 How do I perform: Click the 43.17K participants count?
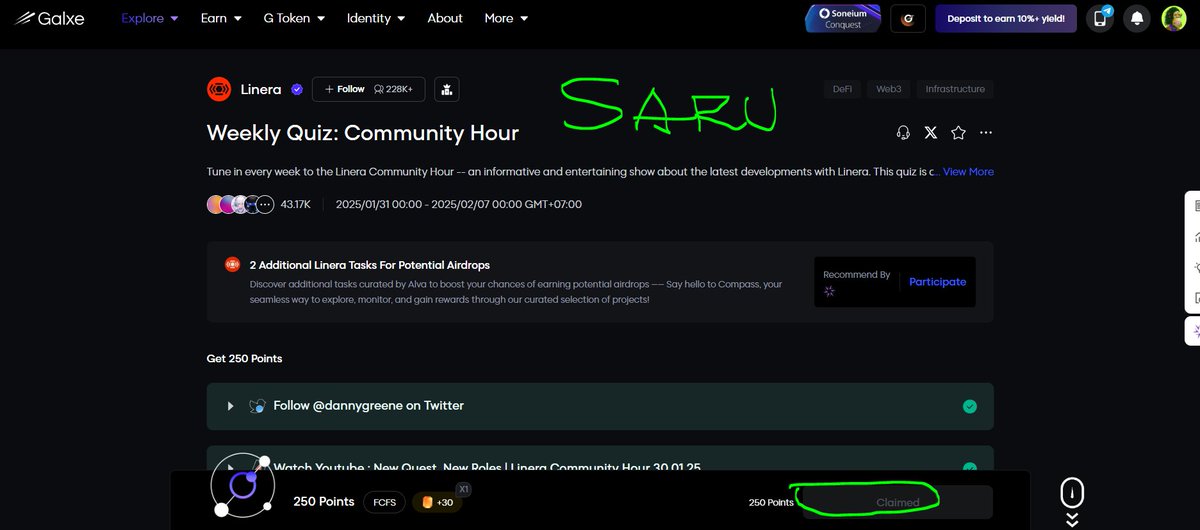tap(295, 204)
